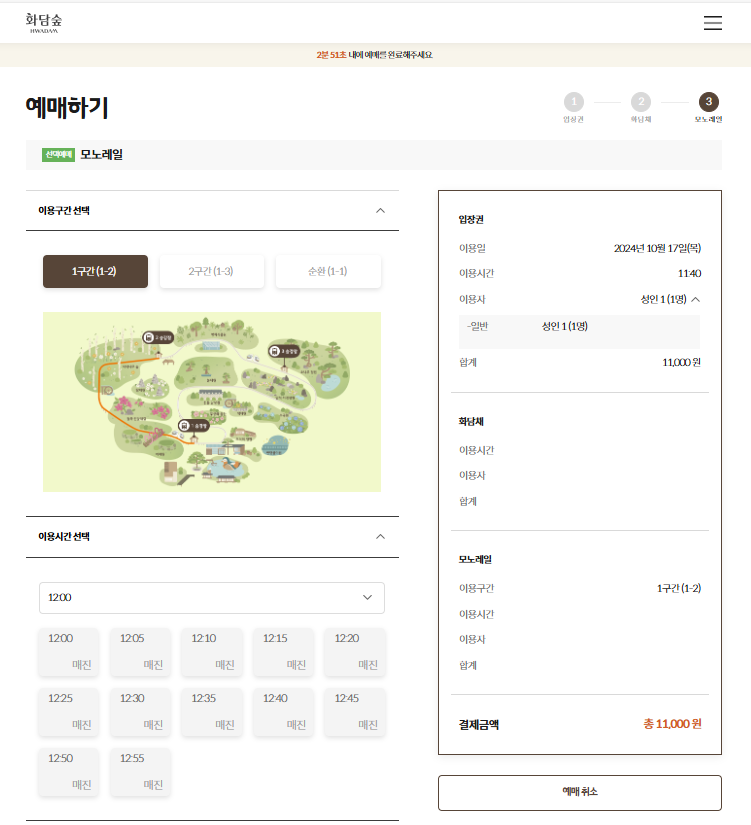The image size is (751, 825).
Task: Choose the 12:35 time slot
Action: coord(212,712)
